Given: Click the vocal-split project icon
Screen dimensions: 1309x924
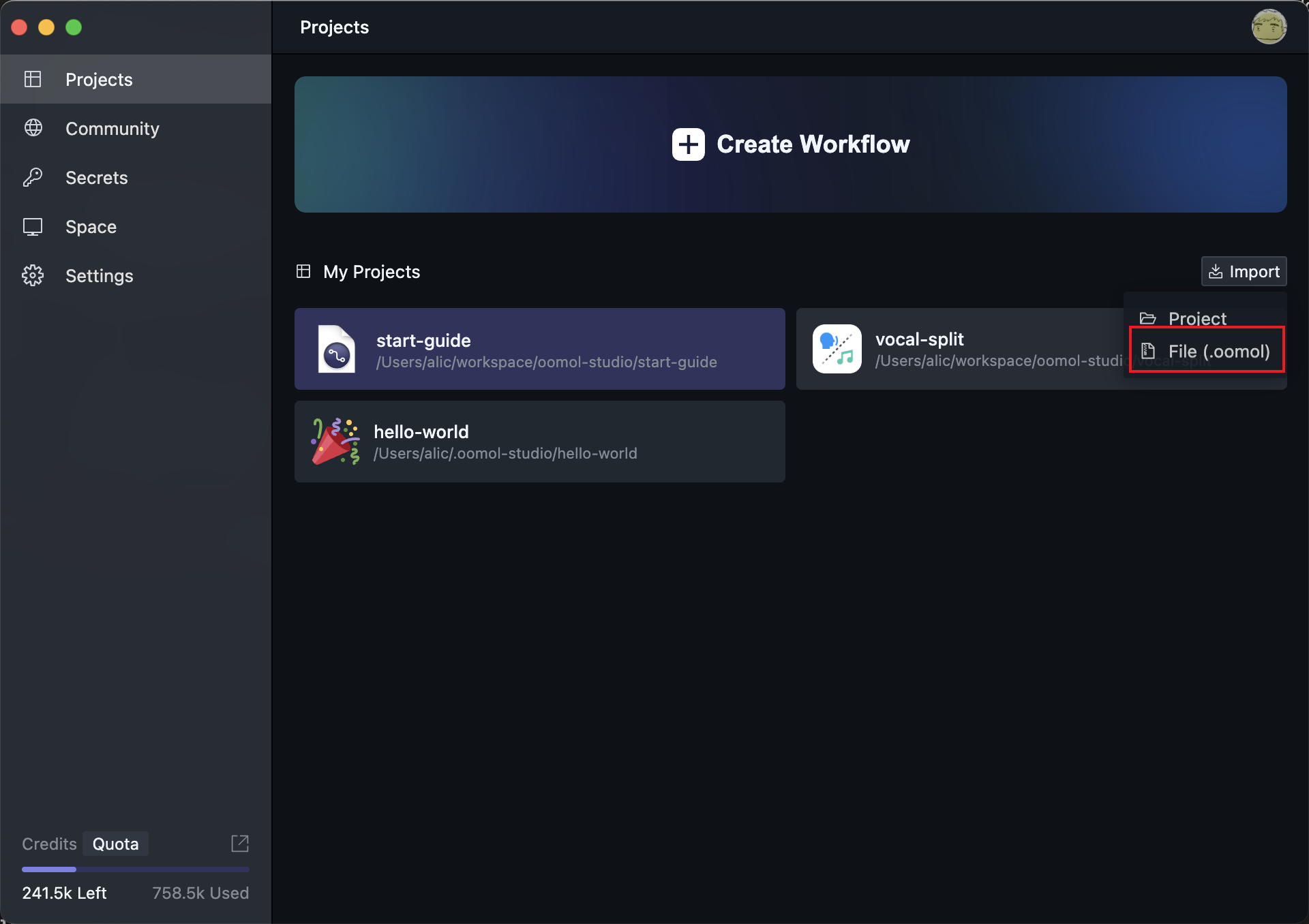Looking at the screenshot, I should [837, 349].
